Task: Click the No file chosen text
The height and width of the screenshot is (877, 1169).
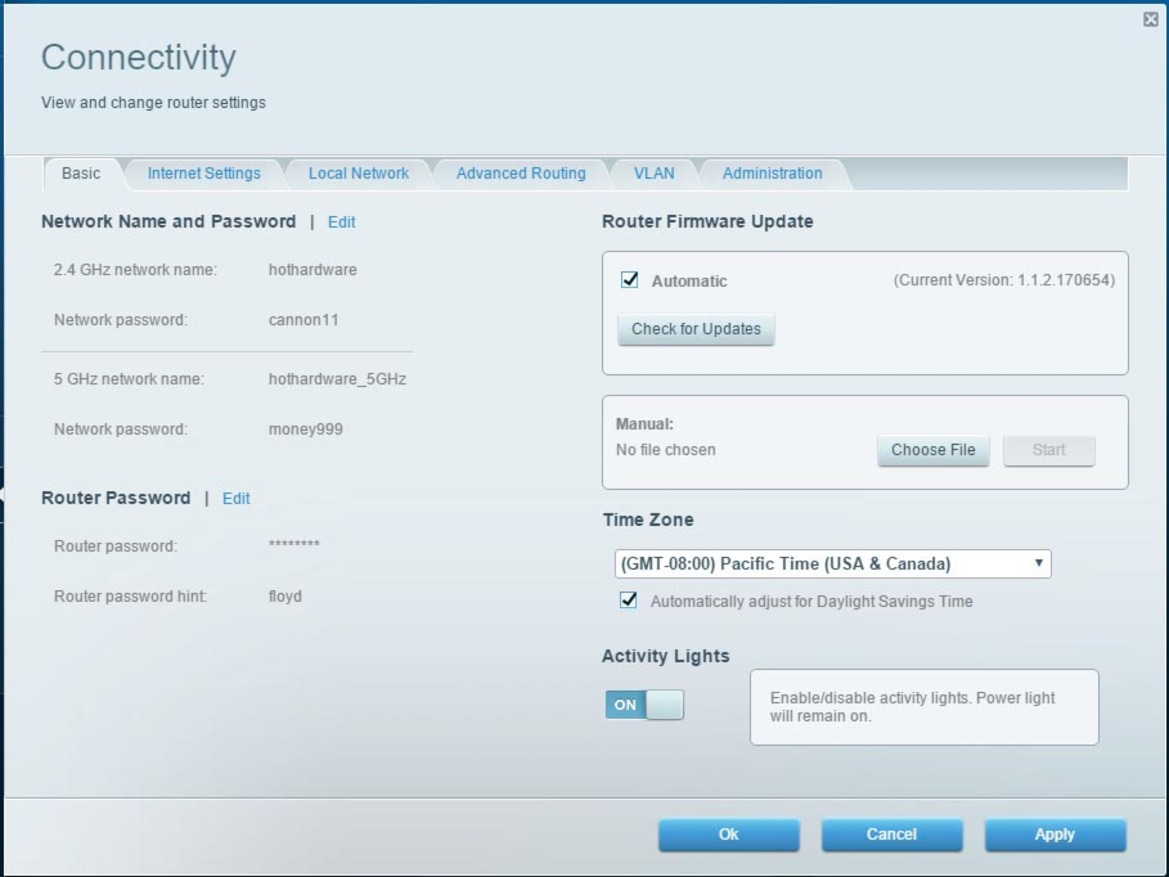Action: click(x=665, y=450)
